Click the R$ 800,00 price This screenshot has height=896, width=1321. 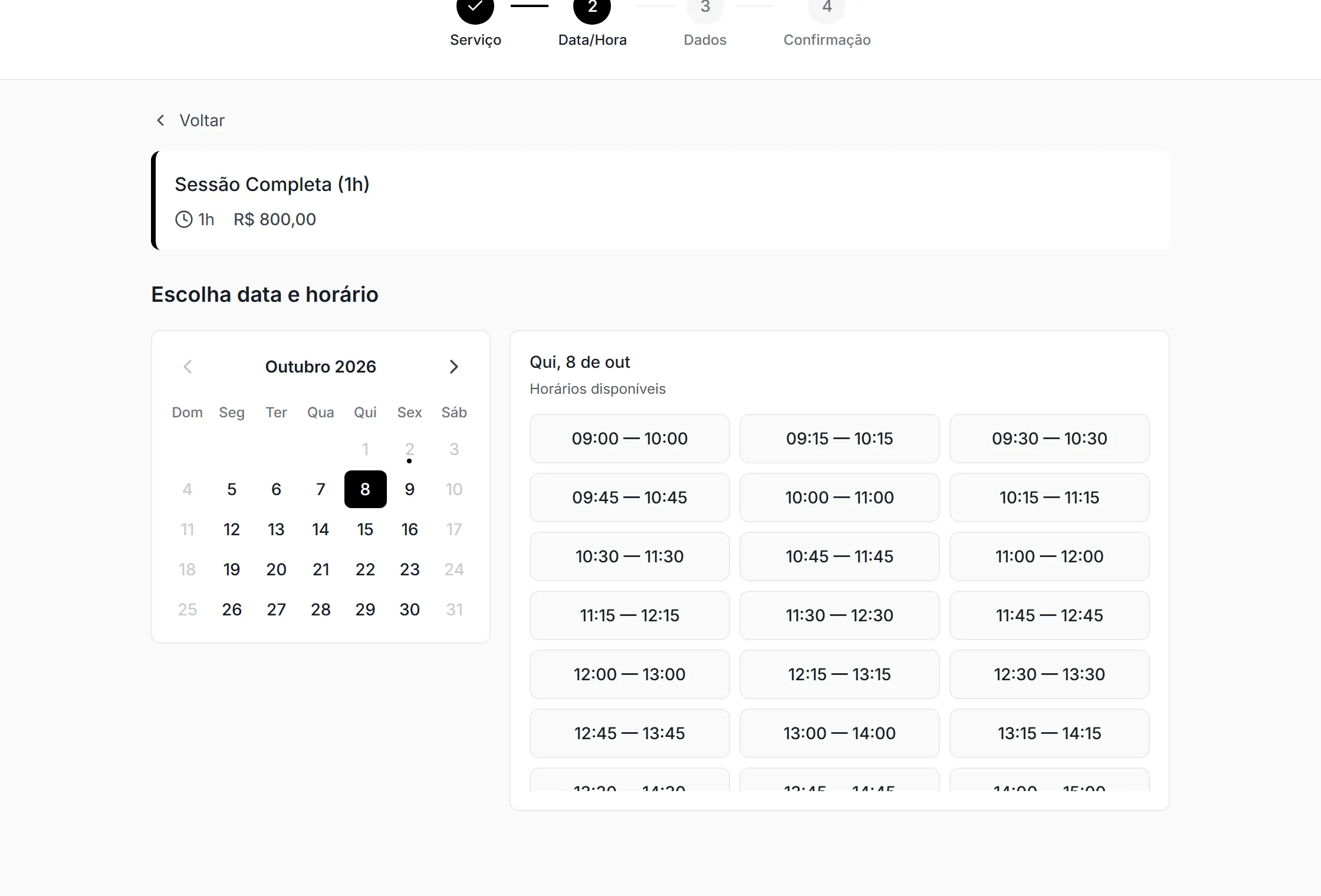[x=275, y=219]
